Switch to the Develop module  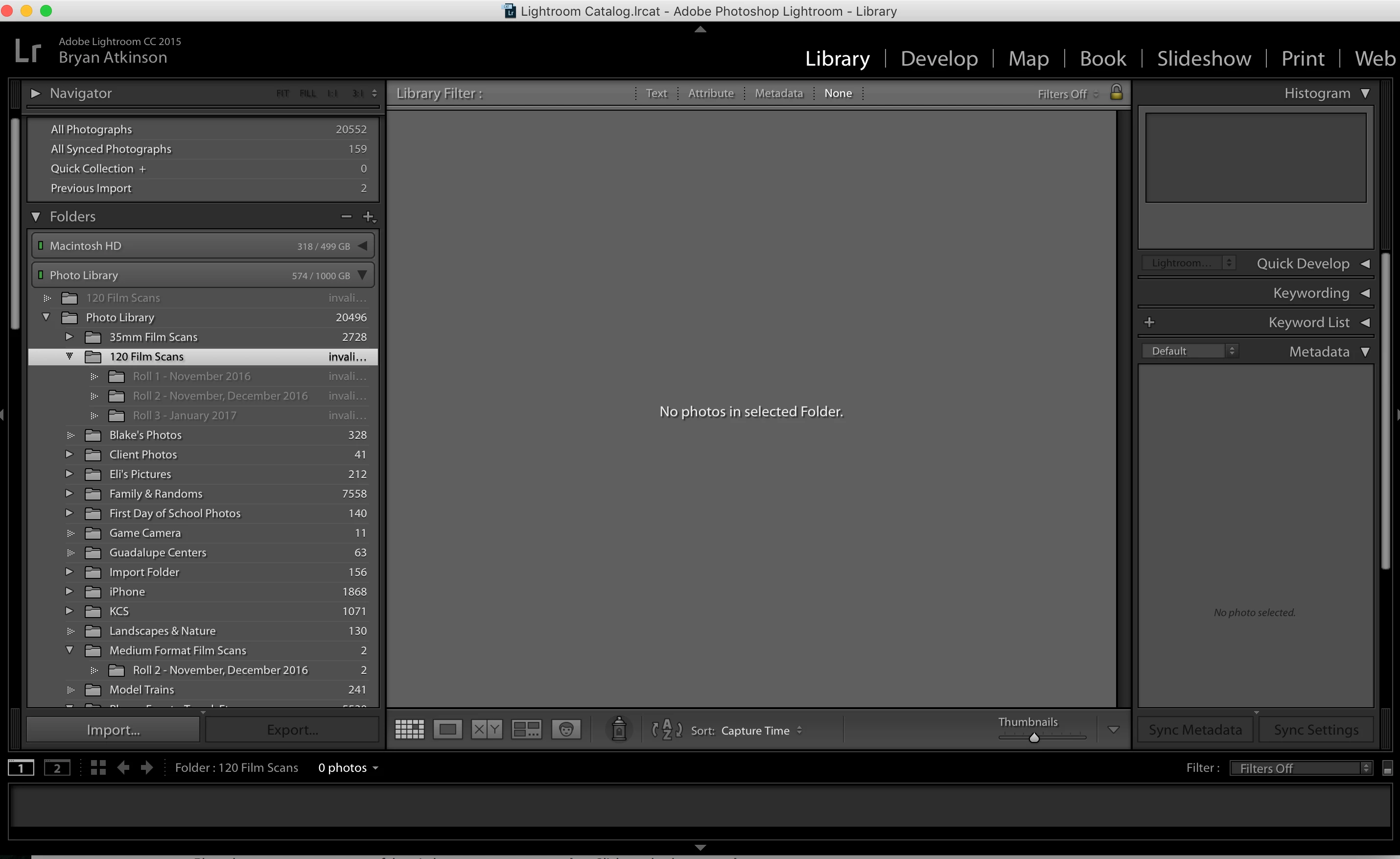[x=939, y=59]
